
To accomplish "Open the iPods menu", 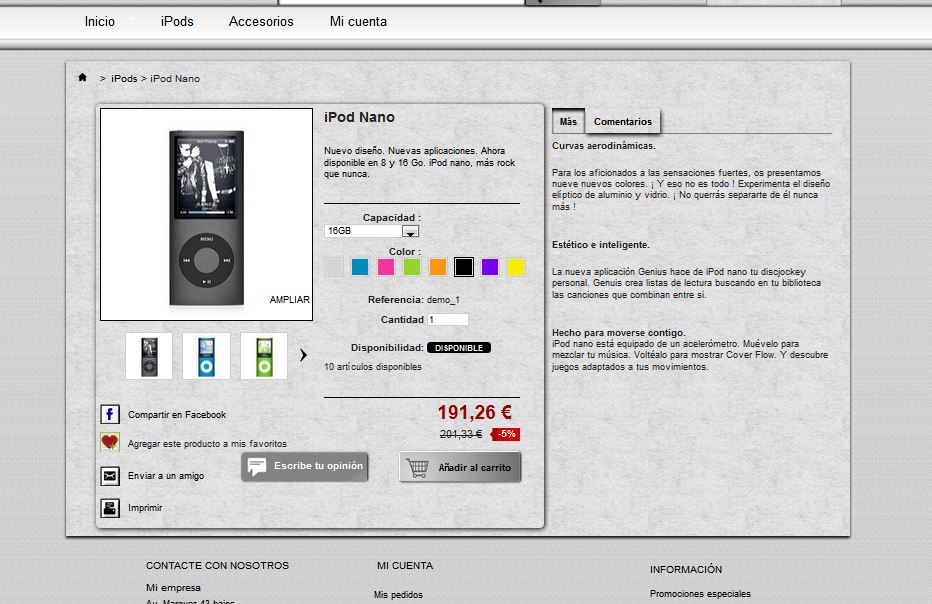I will tap(177, 21).
